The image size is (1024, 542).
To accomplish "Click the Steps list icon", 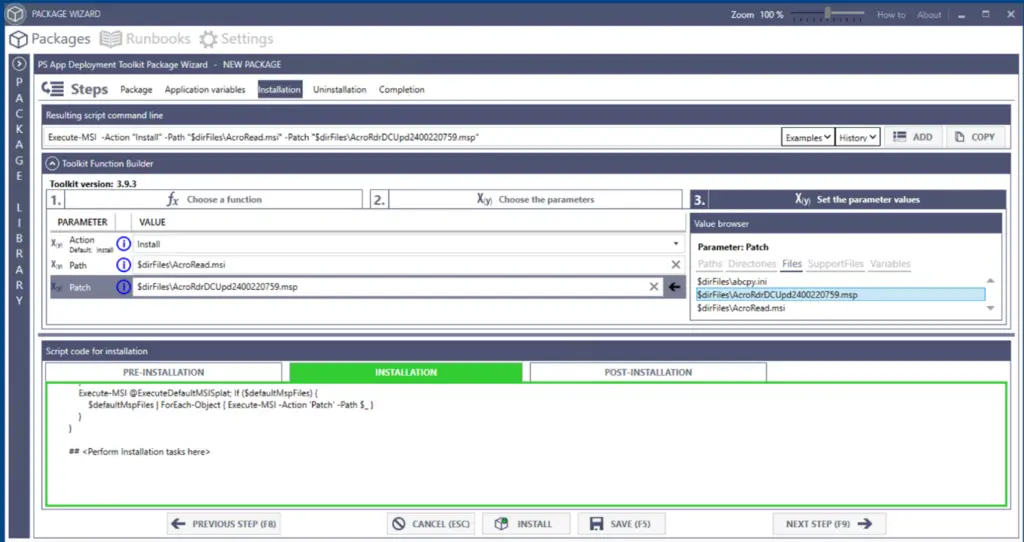I will pyautogui.click(x=52, y=89).
